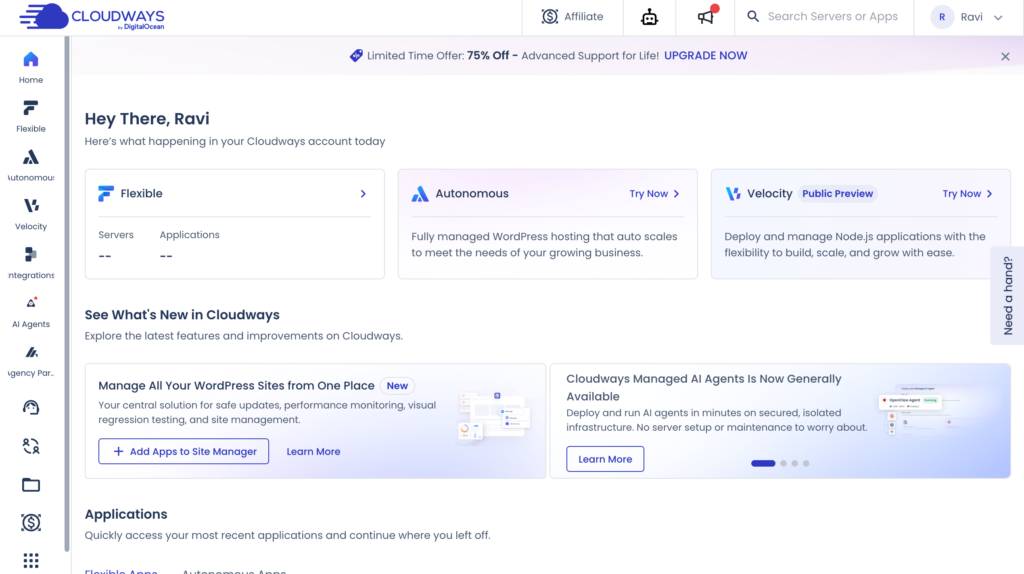
Task: Open Flexible card chevron arrow
Action: tap(363, 193)
